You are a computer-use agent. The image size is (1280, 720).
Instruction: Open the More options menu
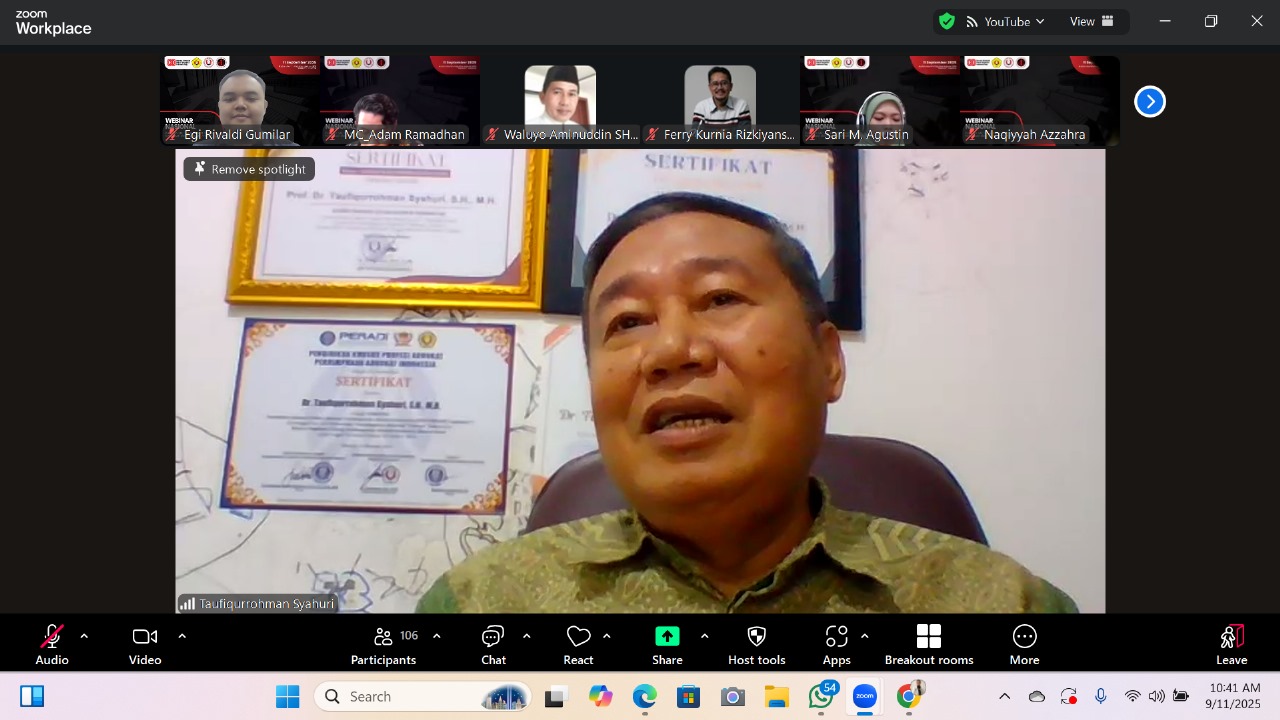point(1024,645)
